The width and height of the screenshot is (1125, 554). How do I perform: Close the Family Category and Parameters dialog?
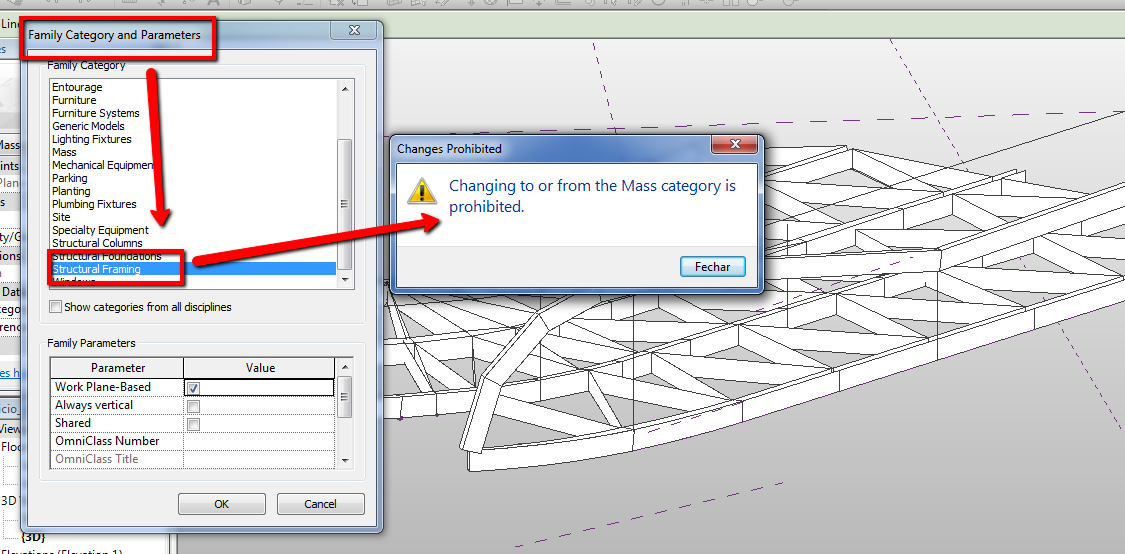click(353, 31)
